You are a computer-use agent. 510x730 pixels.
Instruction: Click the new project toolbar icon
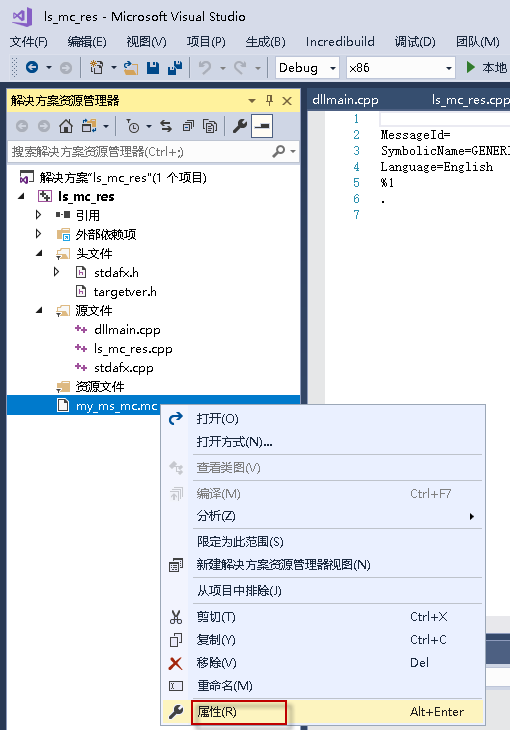[96, 68]
